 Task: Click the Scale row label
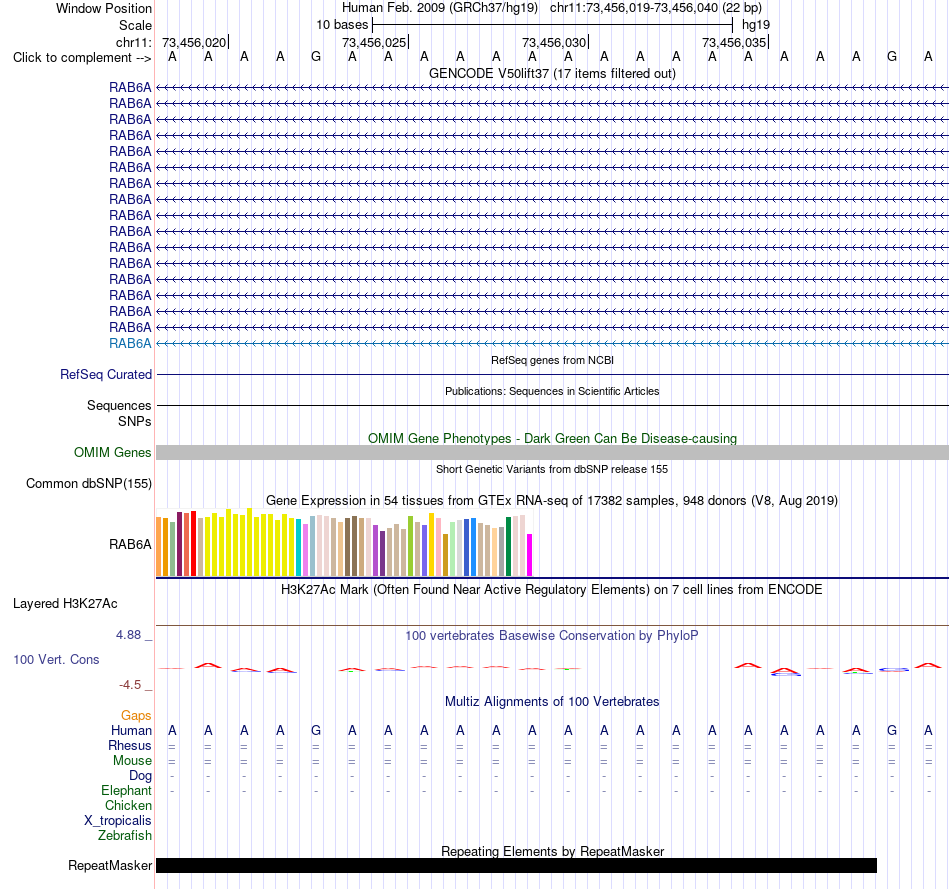click(x=135, y=25)
